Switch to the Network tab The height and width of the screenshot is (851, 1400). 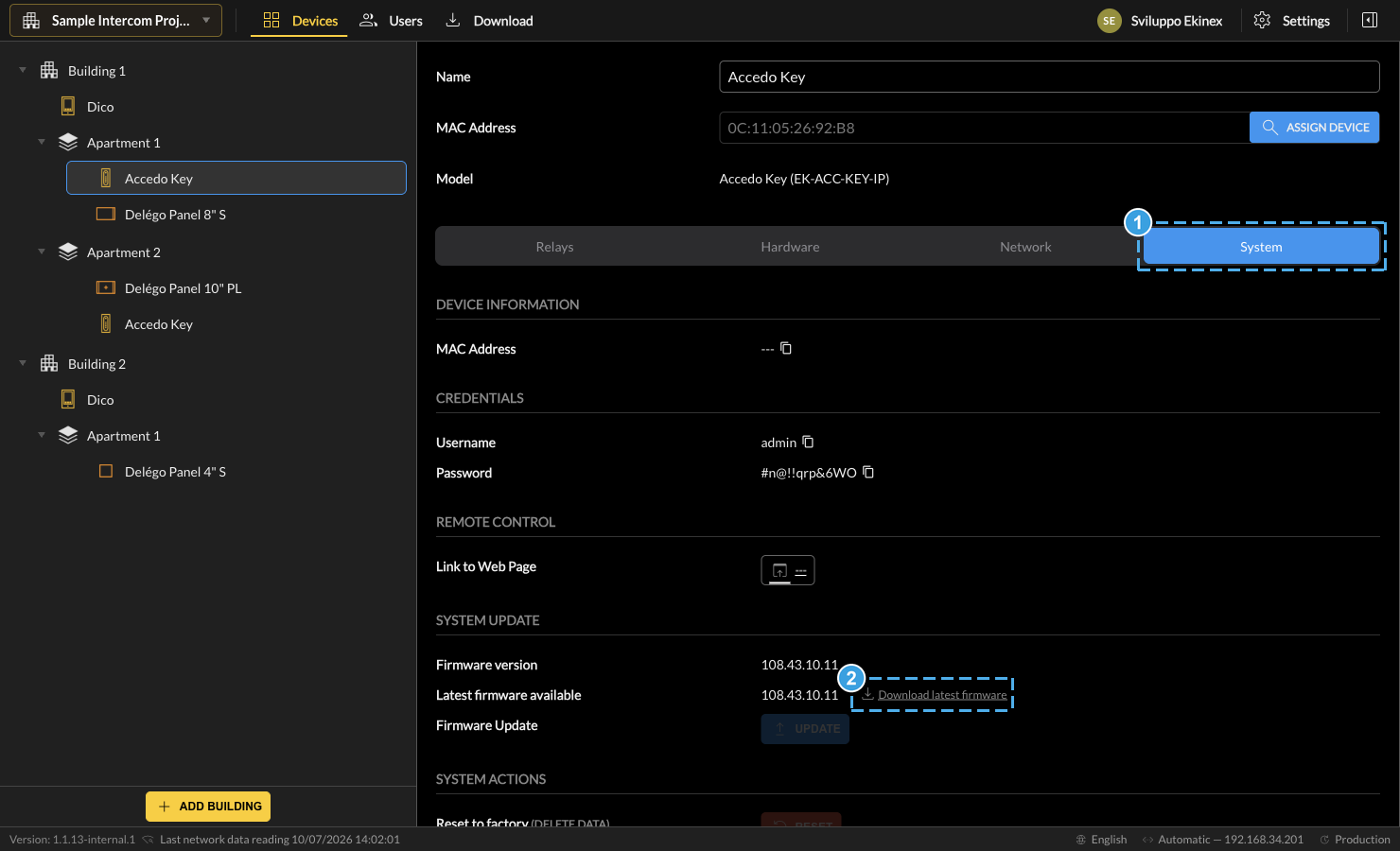click(1025, 247)
